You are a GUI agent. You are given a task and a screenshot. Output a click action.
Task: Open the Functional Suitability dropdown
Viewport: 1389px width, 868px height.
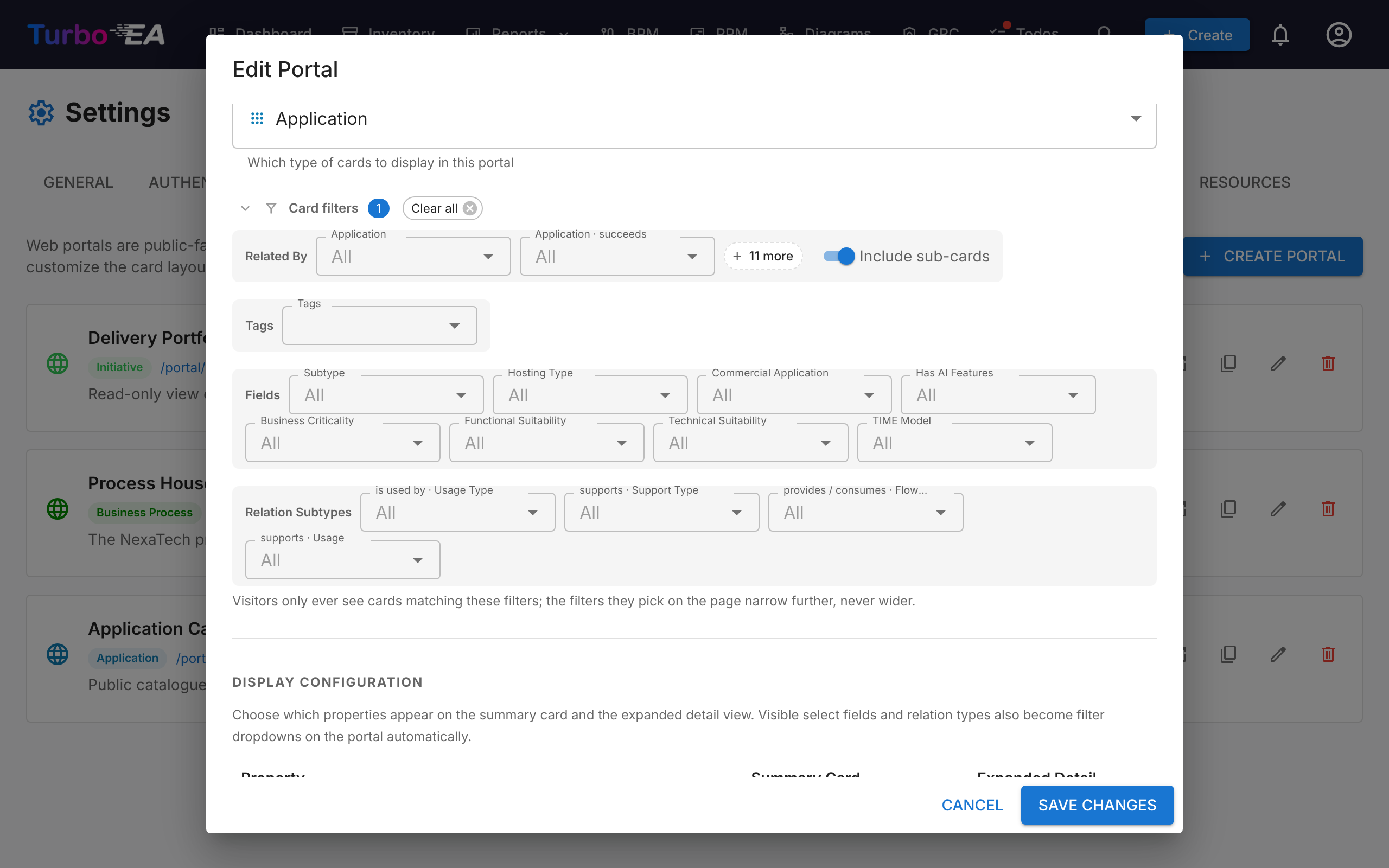[546, 443]
